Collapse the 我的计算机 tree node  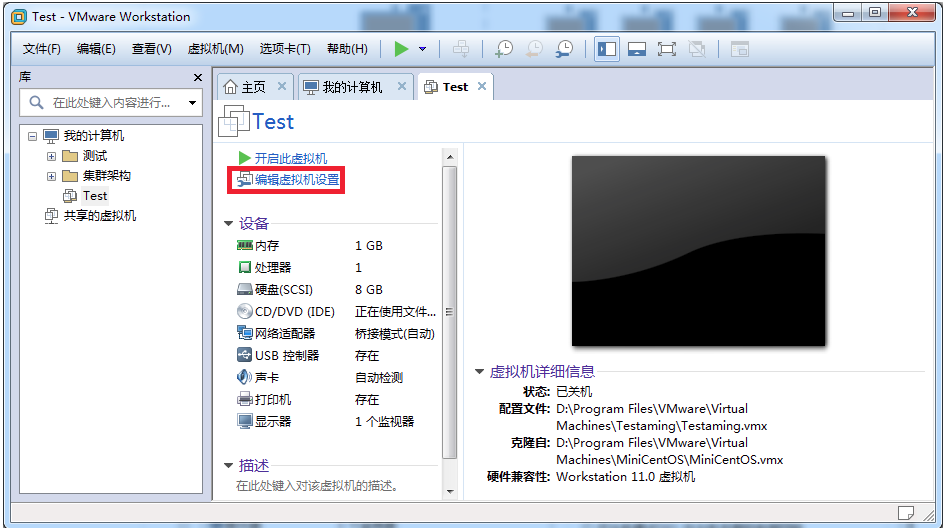pyautogui.click(x=33, y=136)
